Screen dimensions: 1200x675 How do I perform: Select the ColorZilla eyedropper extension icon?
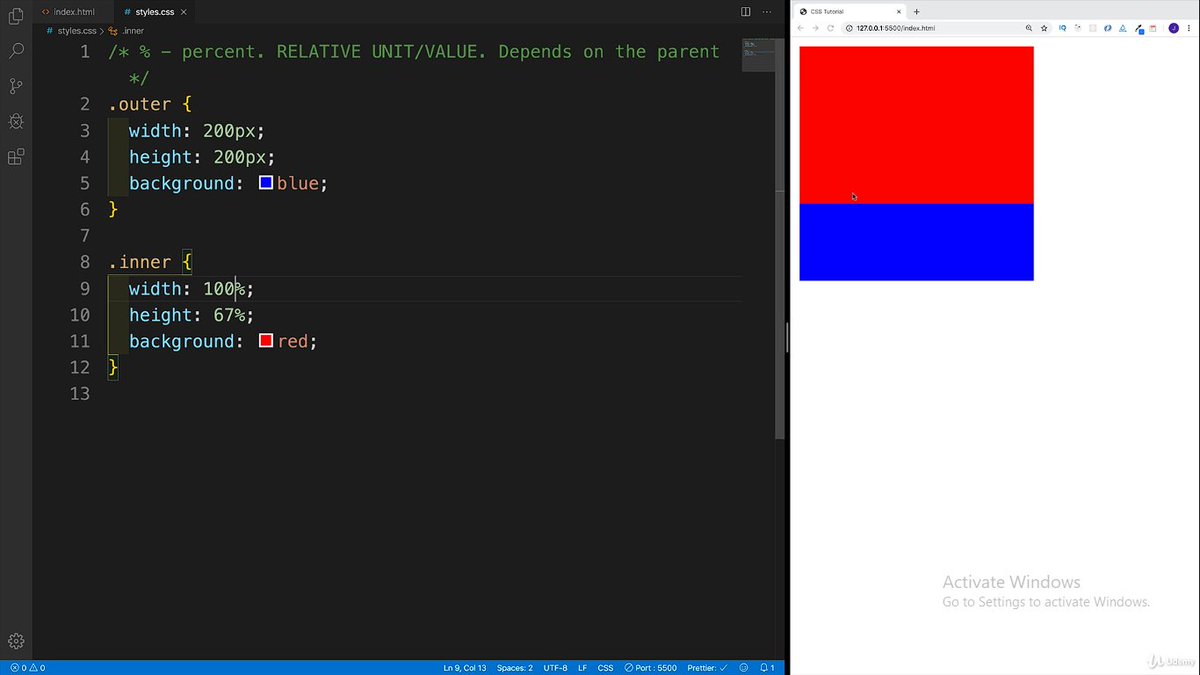[1138, 28]
